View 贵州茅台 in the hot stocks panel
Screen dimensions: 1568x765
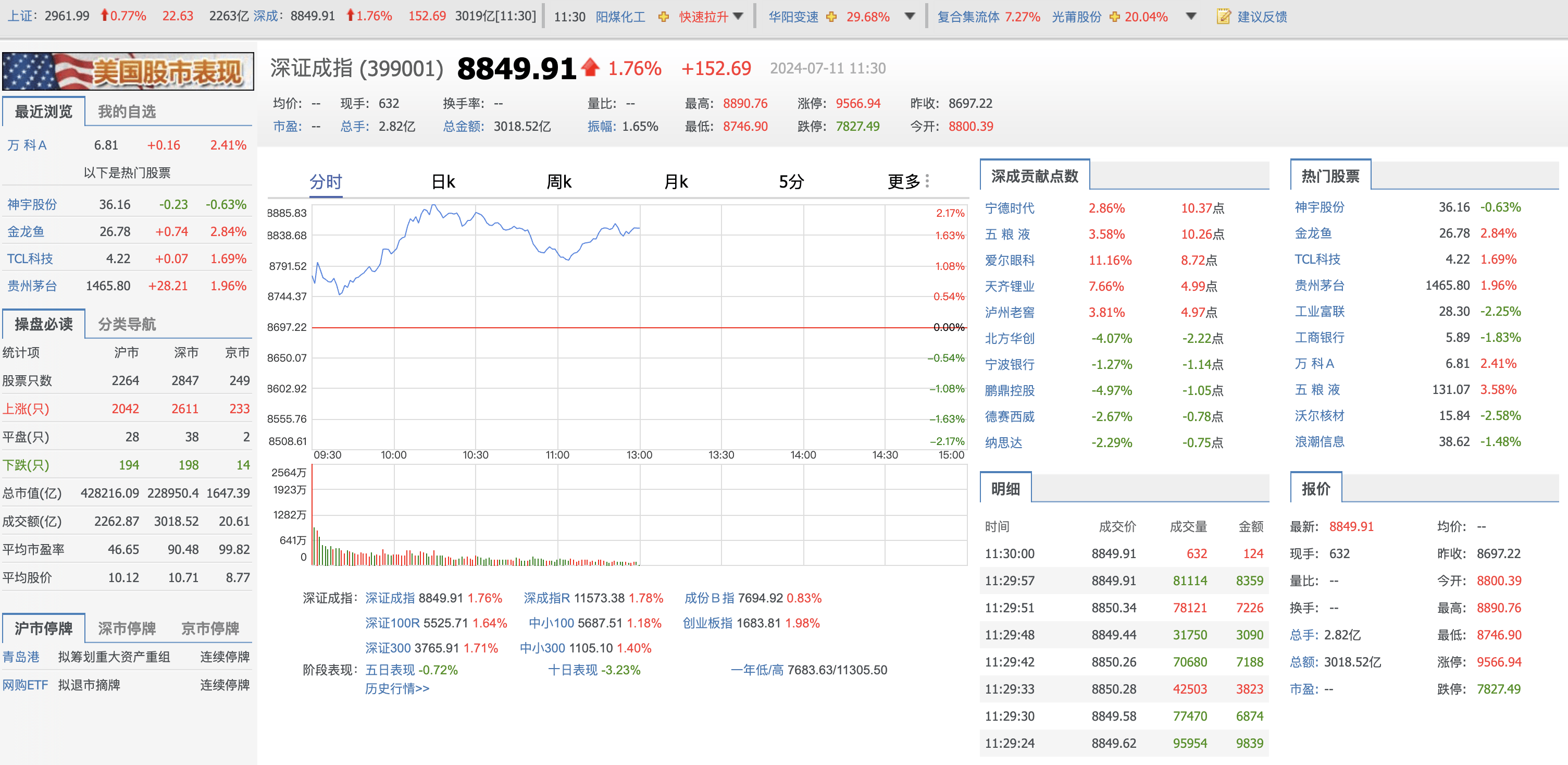pyautogui.click(x=1321, y=285)
